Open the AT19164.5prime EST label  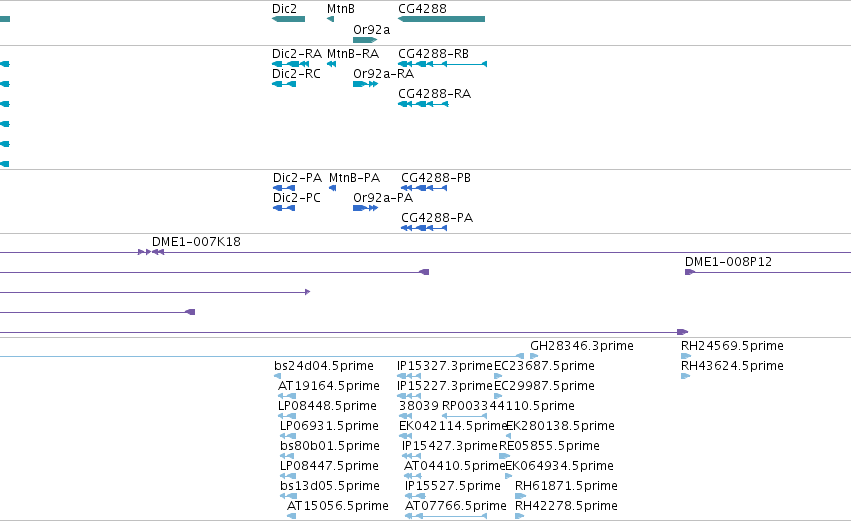[329, 386]
